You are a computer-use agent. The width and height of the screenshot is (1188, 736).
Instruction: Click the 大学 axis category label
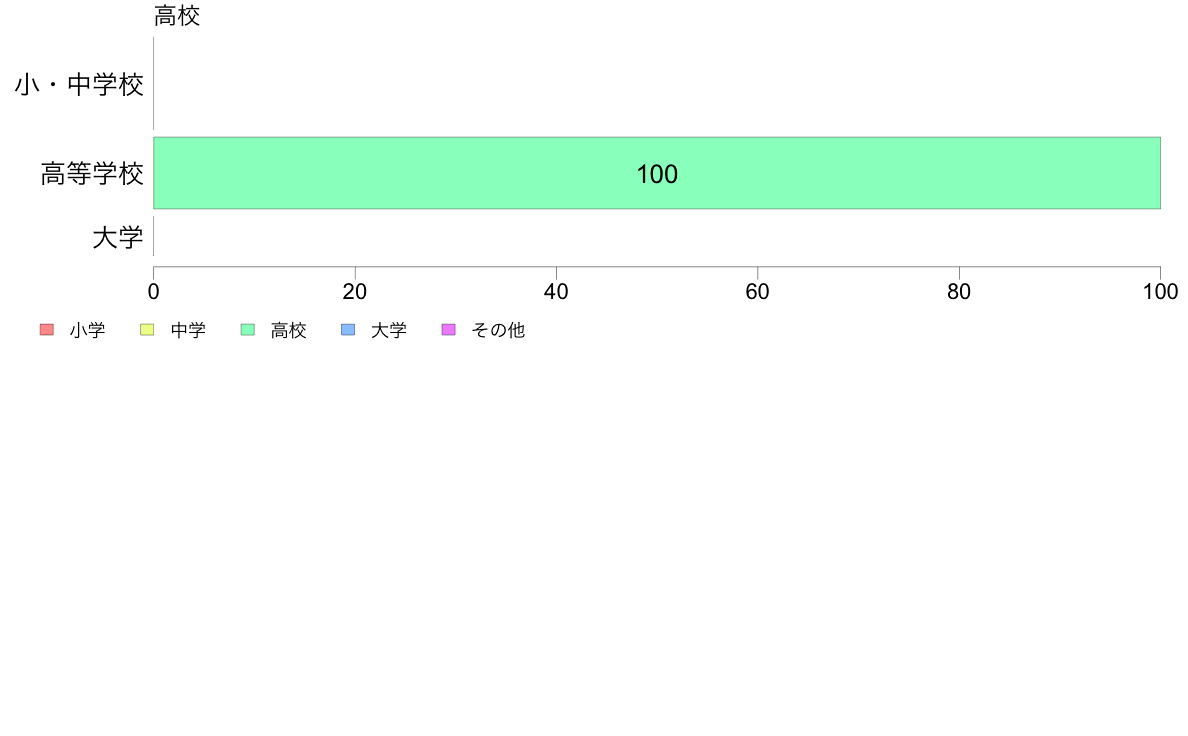click(x=117, y=237)
